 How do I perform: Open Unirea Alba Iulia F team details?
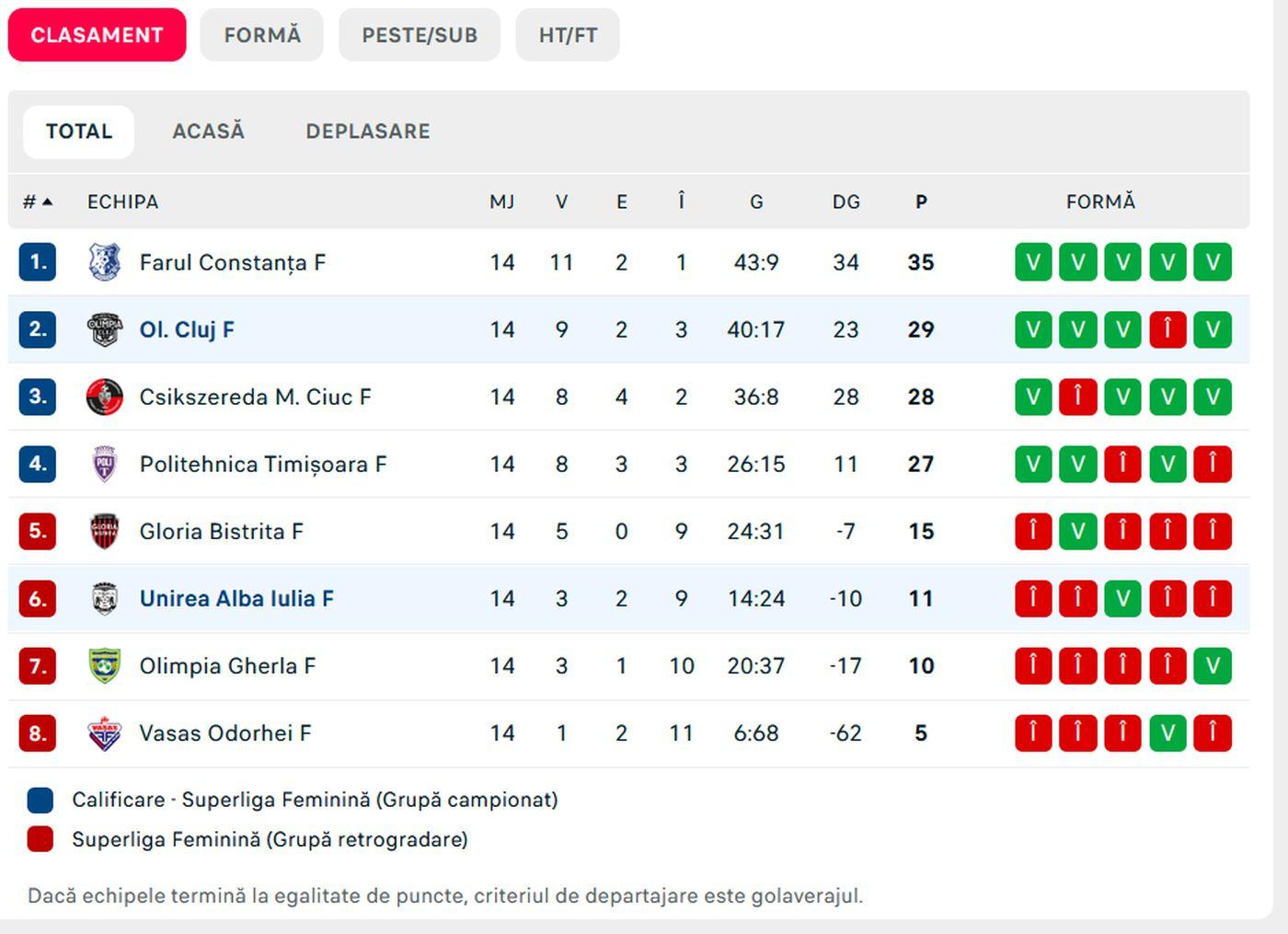[x=236, y=598]
